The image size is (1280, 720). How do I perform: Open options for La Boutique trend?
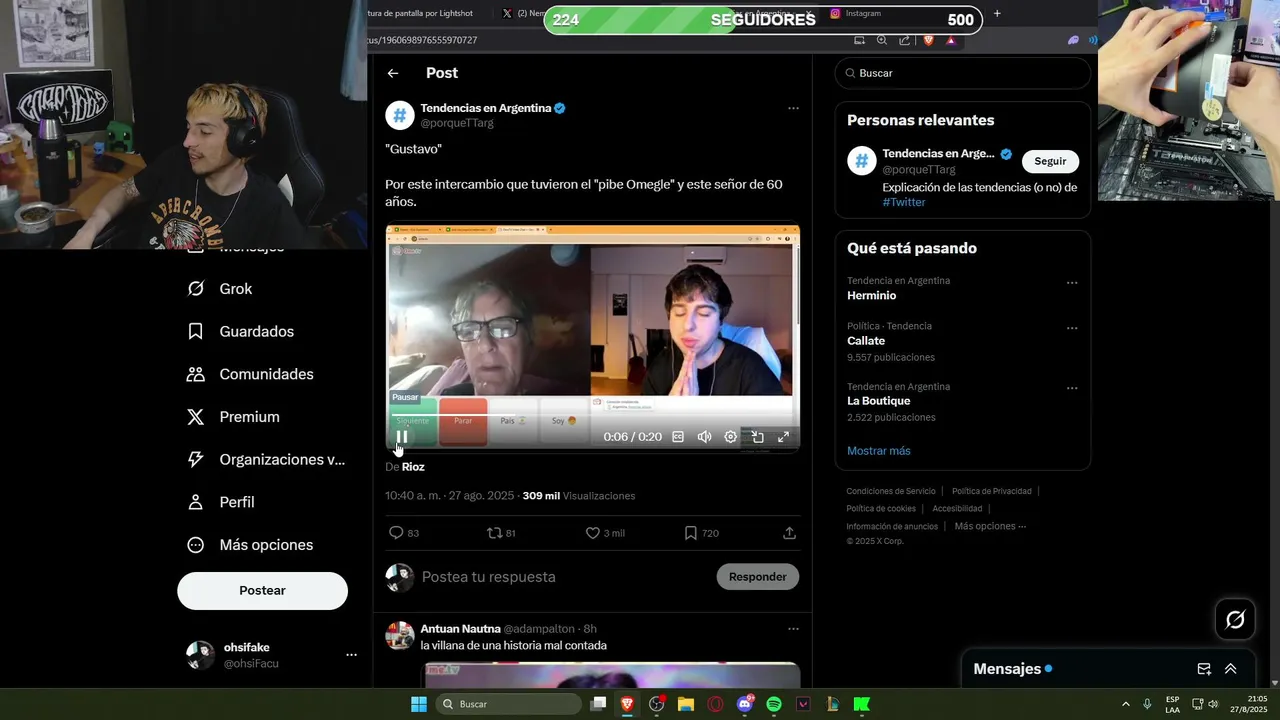1072,388
